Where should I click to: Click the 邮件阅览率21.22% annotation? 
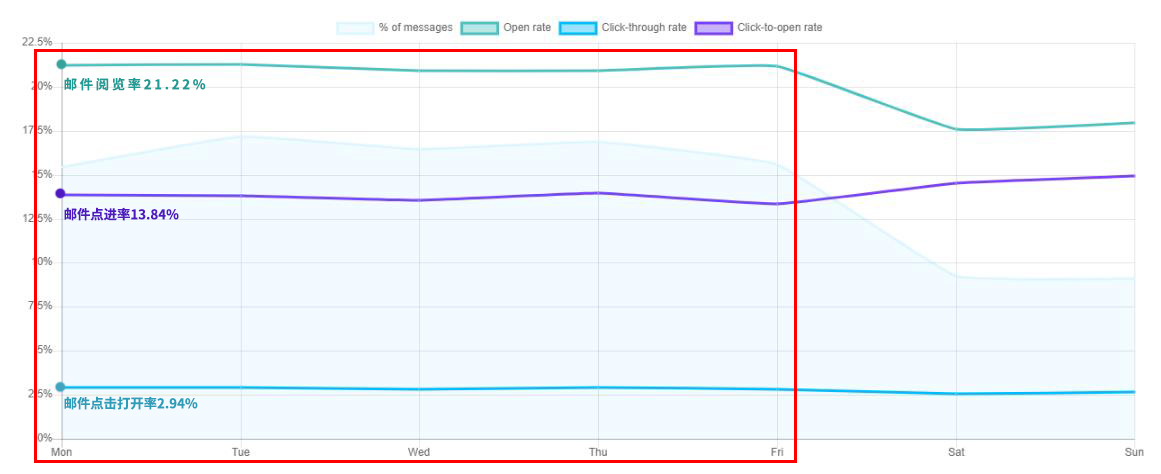click(135, 85)
